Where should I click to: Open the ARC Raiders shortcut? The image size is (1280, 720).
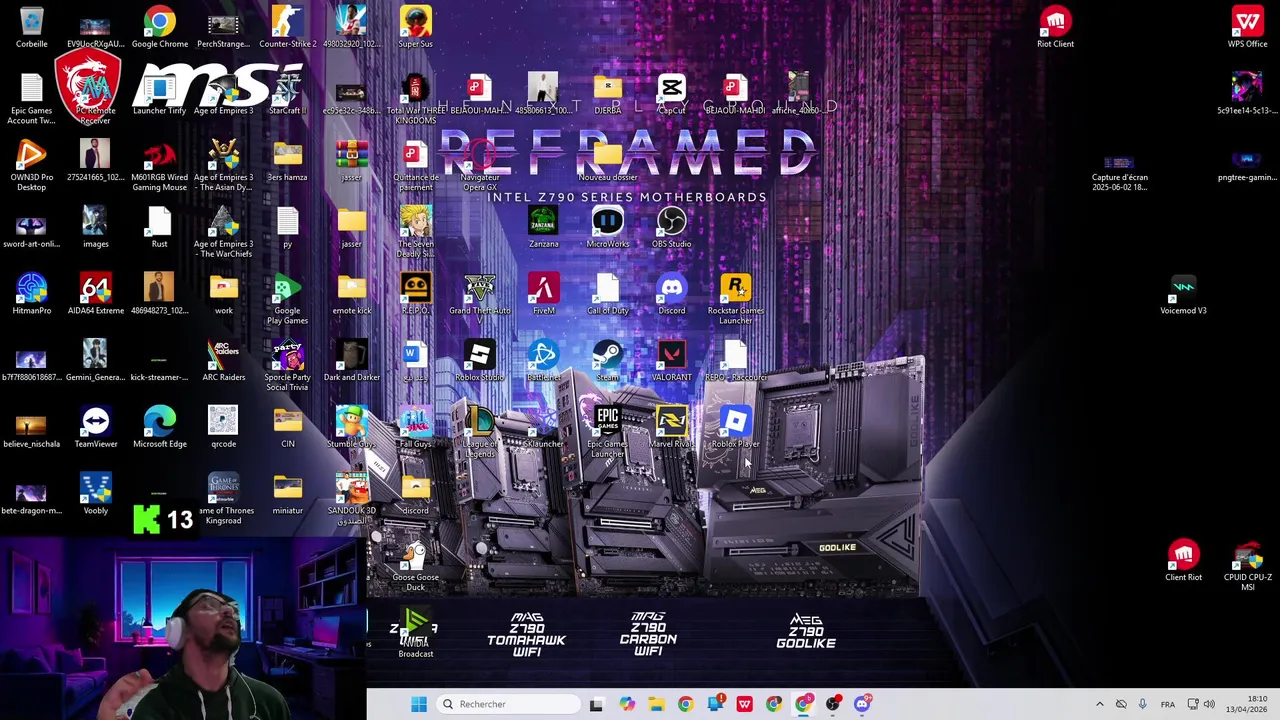point(223,361)
